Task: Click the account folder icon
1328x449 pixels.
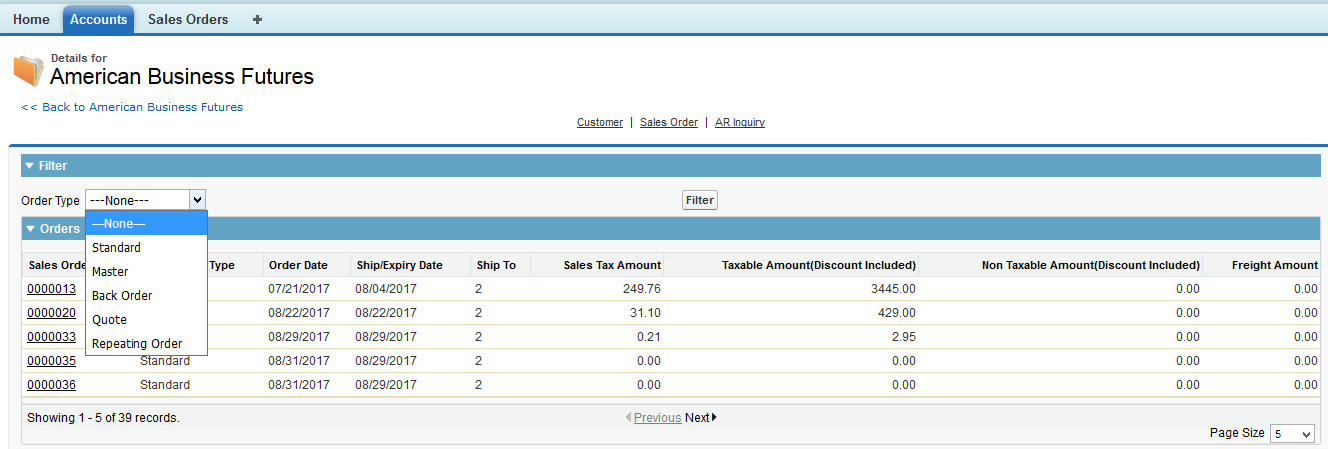Action: pyautogui.click(x=28, y=71)
